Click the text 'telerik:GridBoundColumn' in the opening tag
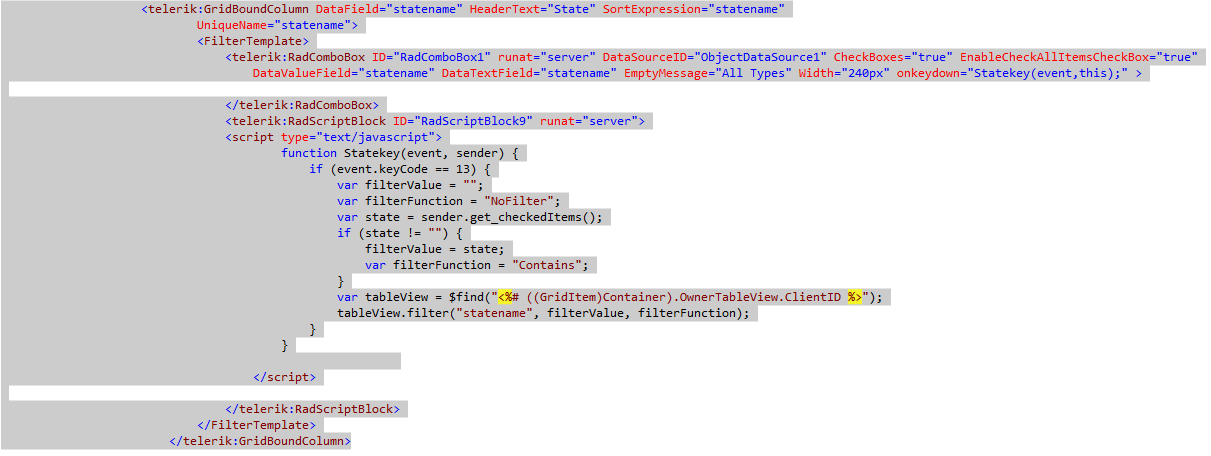 click(x=229, y=9)
